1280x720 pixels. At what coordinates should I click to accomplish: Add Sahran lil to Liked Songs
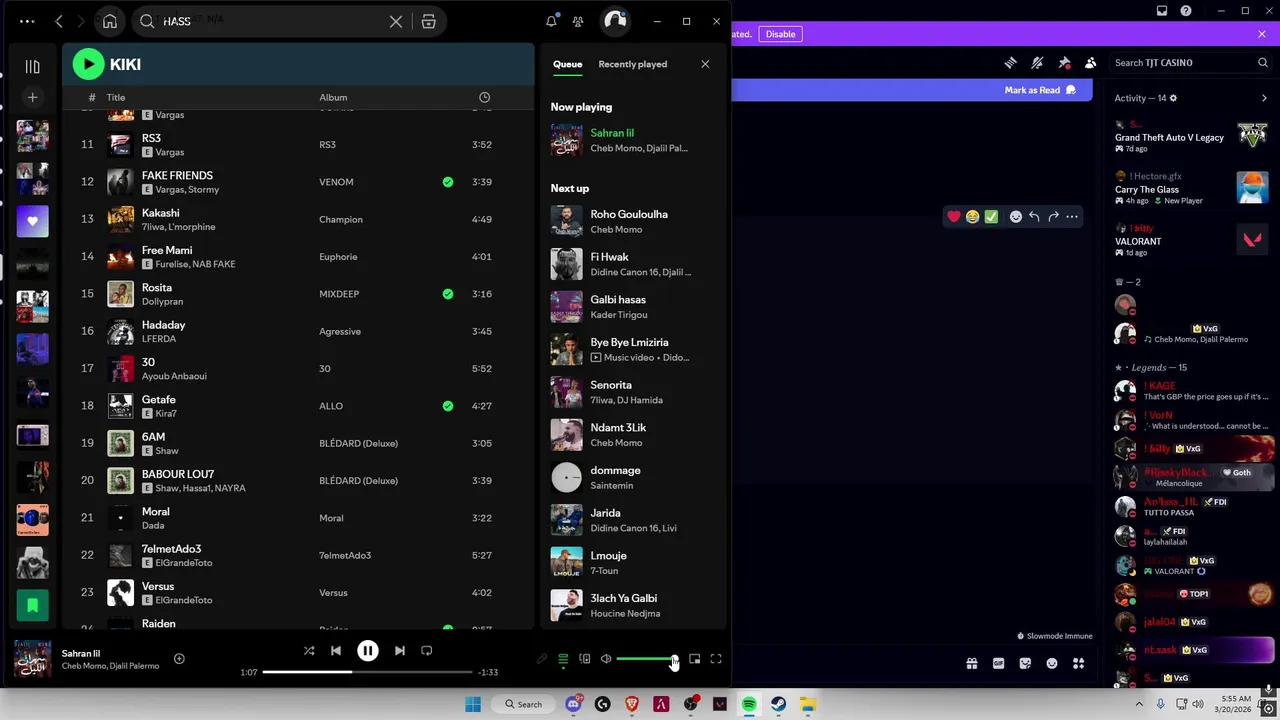click(179, 658)
